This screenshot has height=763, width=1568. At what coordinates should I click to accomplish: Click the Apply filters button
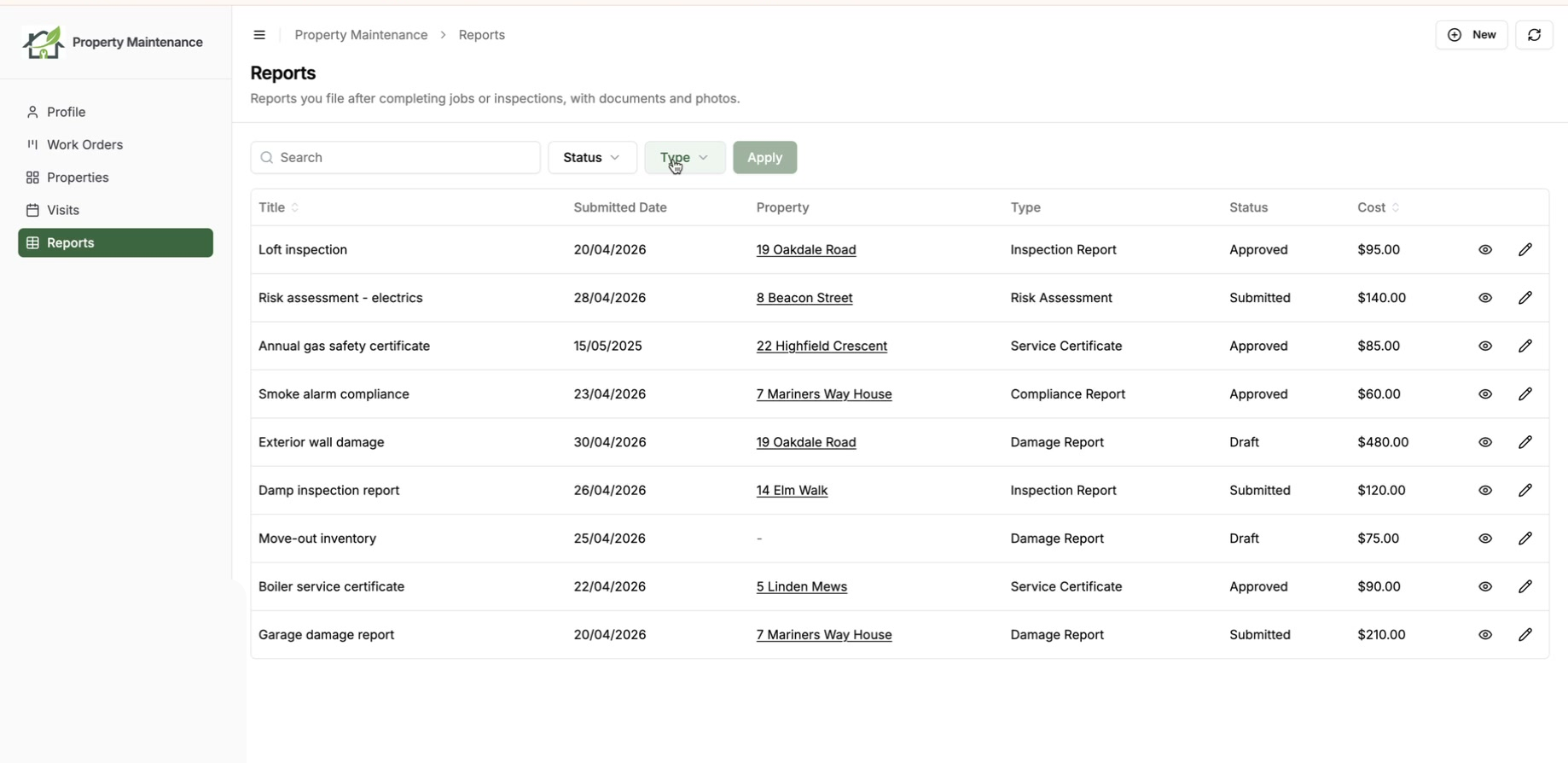pos(764,158)
